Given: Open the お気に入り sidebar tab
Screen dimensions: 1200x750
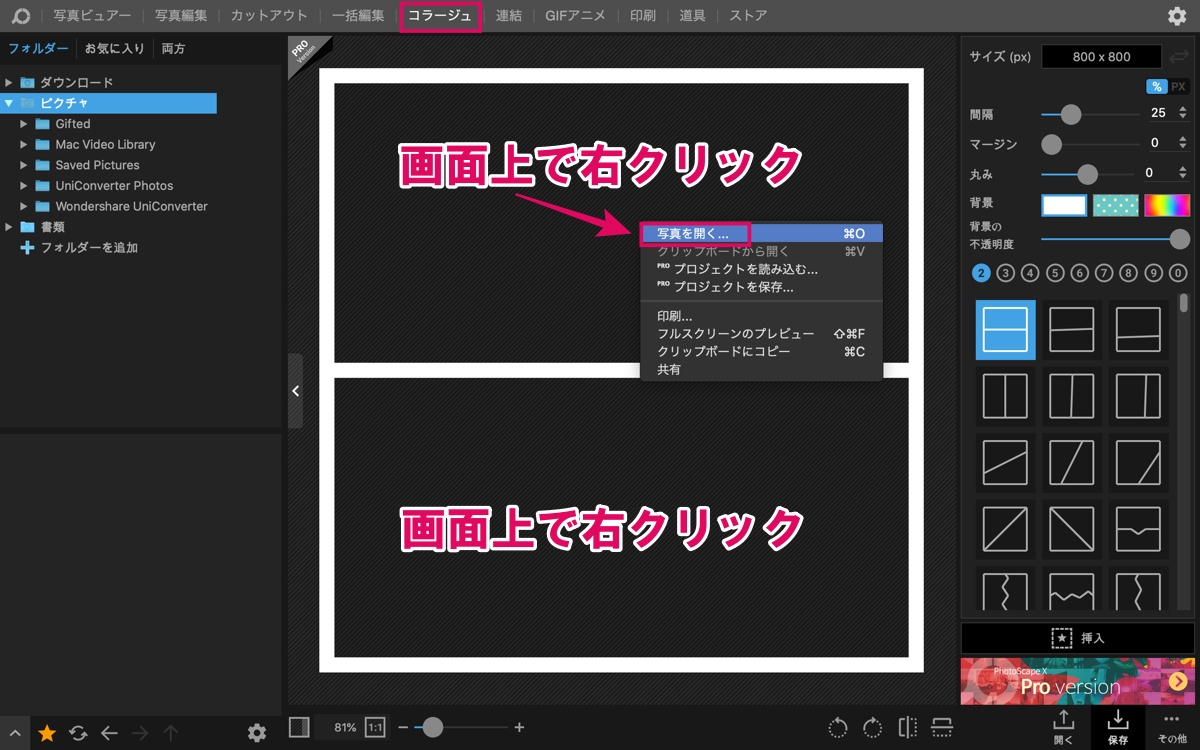Looking at the screenshot, I should tap(115, 48).
